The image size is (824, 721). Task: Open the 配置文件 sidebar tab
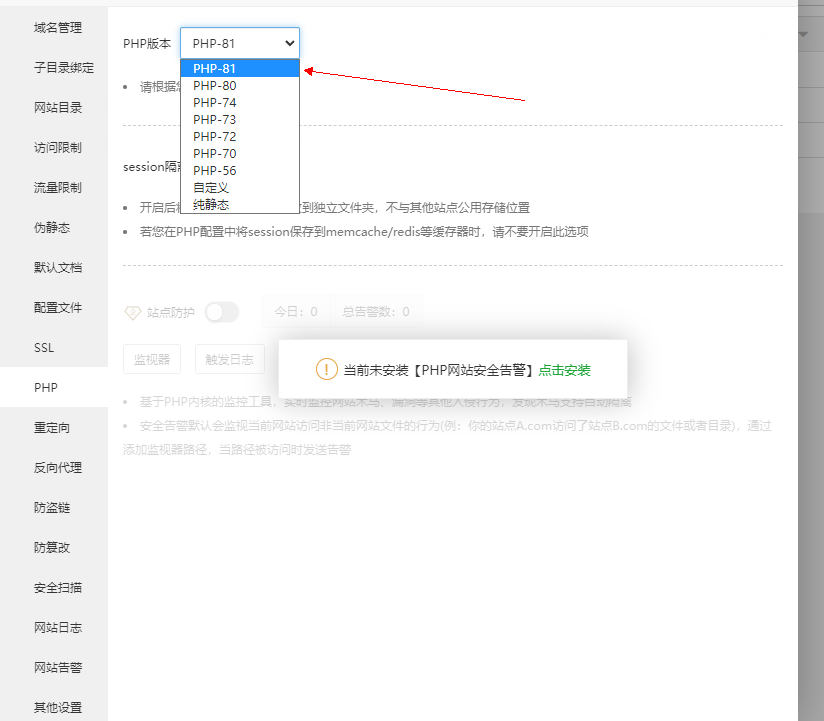58,308
